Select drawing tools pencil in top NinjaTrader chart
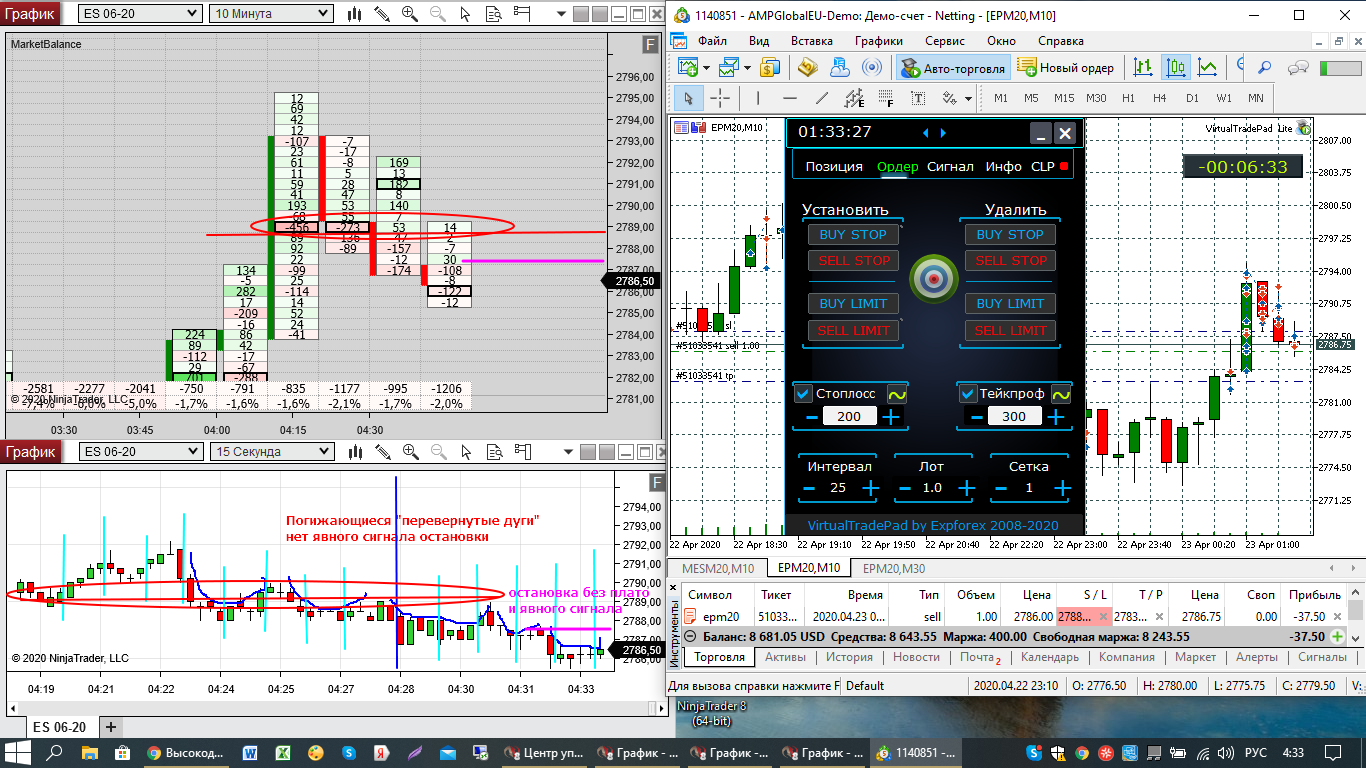This screenshot has height=768, width=1366. [x=382, y=13]
